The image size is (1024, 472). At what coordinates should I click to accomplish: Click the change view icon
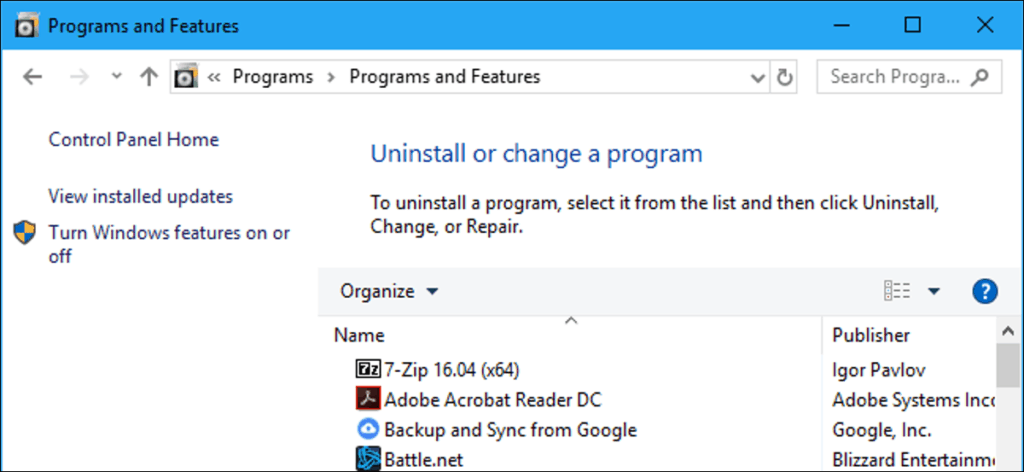click(897, 291)
